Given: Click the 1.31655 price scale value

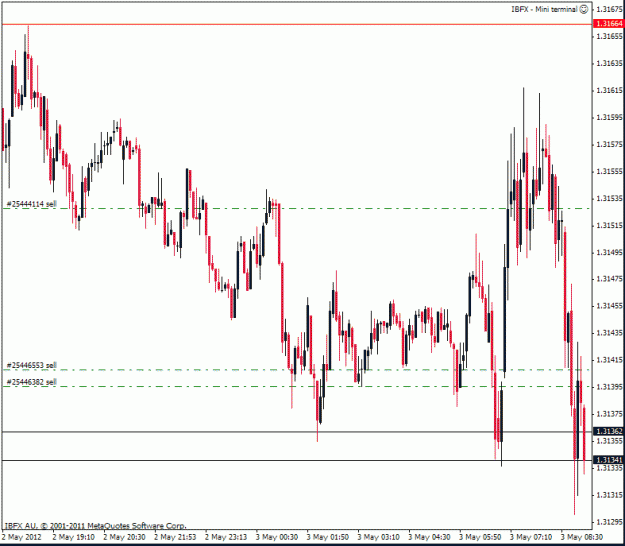Looking at the screenshot, I should [609, 36].
